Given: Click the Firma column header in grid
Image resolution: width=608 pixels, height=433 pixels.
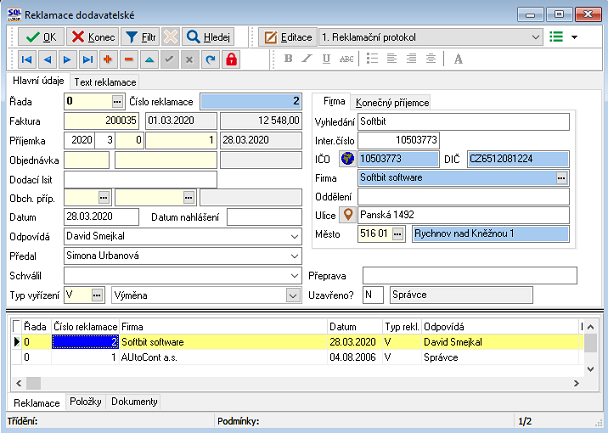Looking at the screenshot, I should coord(223,327).
